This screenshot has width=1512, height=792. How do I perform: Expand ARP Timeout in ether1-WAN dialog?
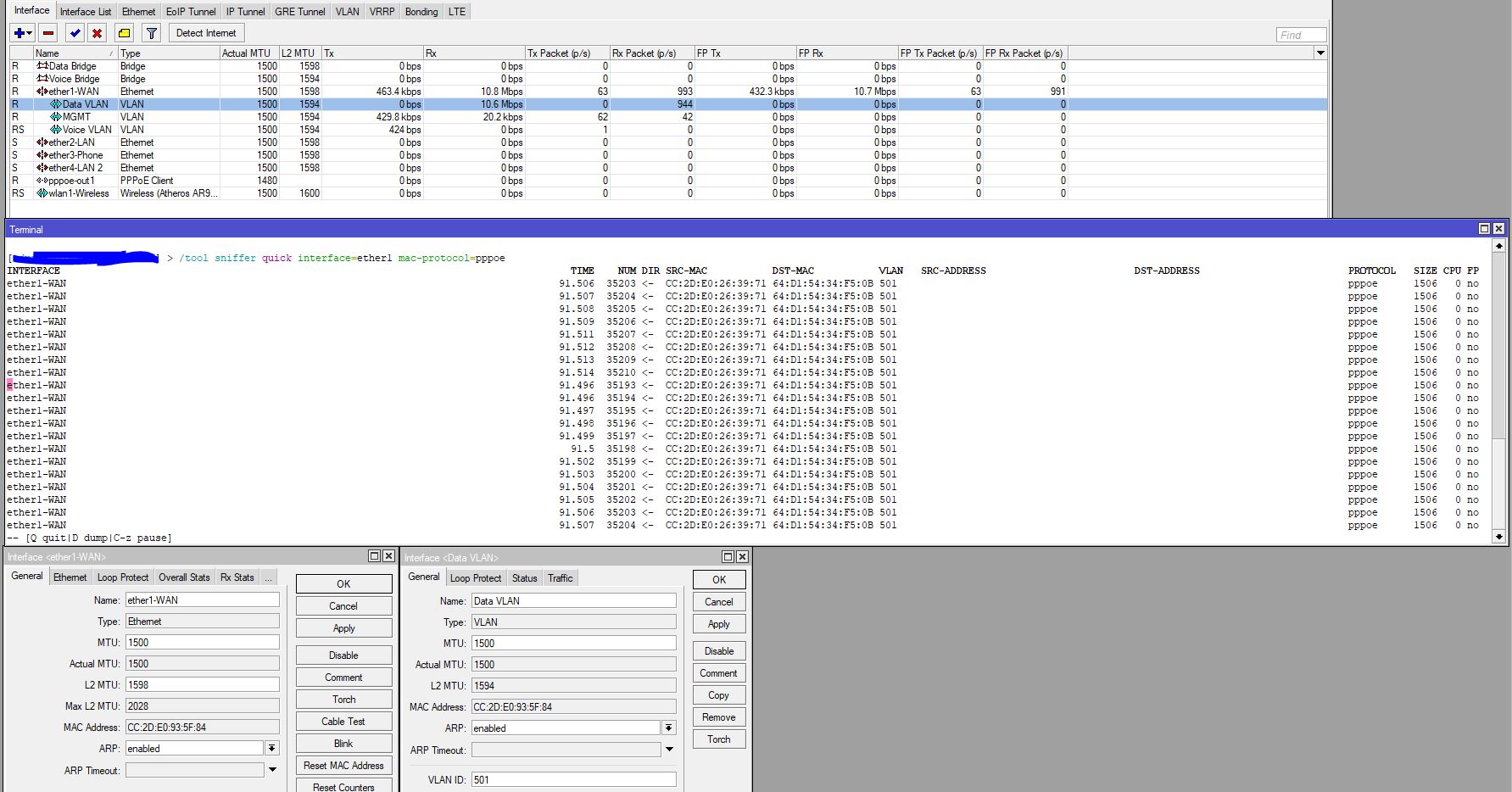[x=272, y=770]
